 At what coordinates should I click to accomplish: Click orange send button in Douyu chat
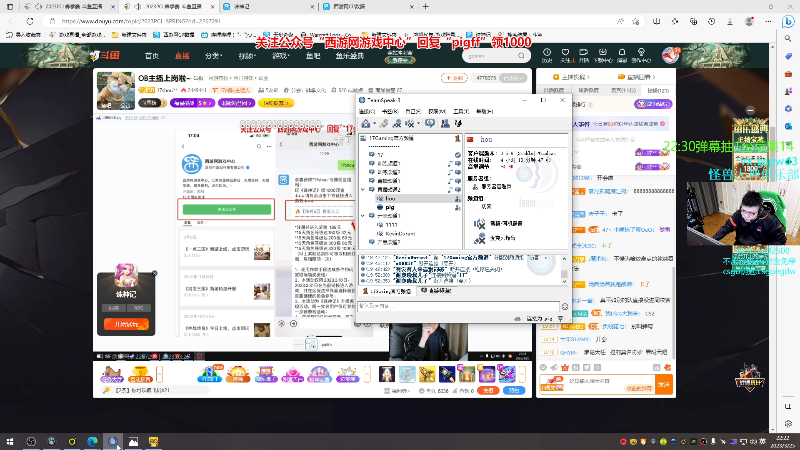[x=664, y=384]
